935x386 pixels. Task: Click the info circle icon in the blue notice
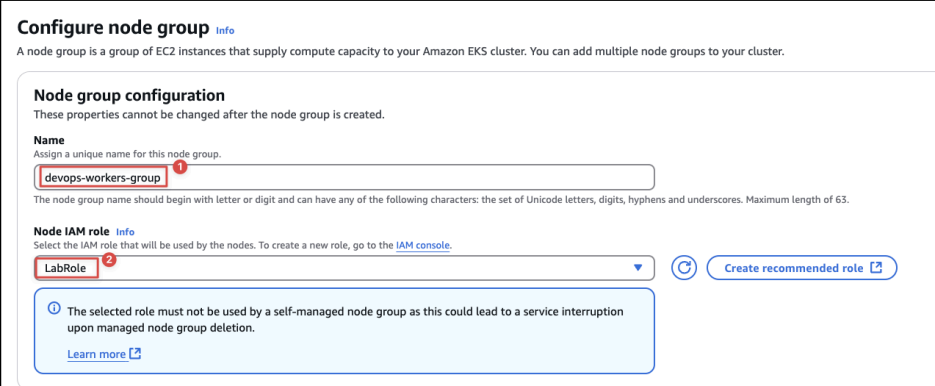click(54, 308)
